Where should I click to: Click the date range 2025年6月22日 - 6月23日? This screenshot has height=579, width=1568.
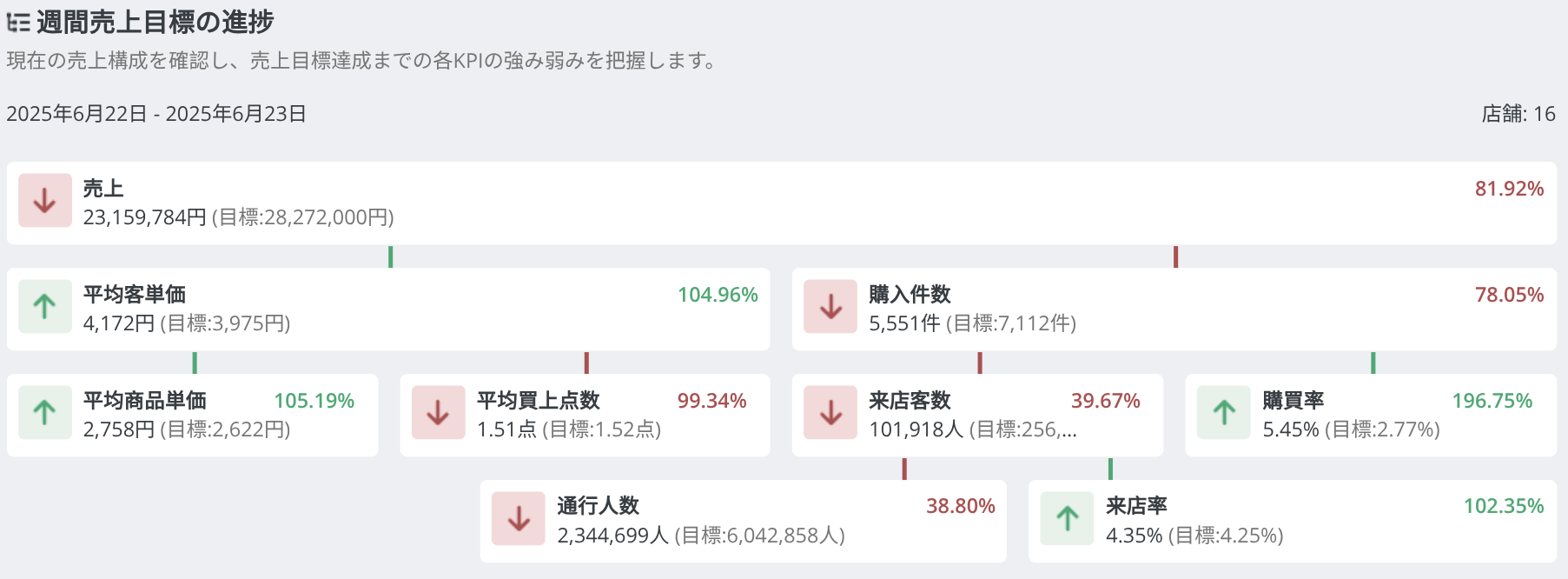pyautogui.click(x=156, y=114)
